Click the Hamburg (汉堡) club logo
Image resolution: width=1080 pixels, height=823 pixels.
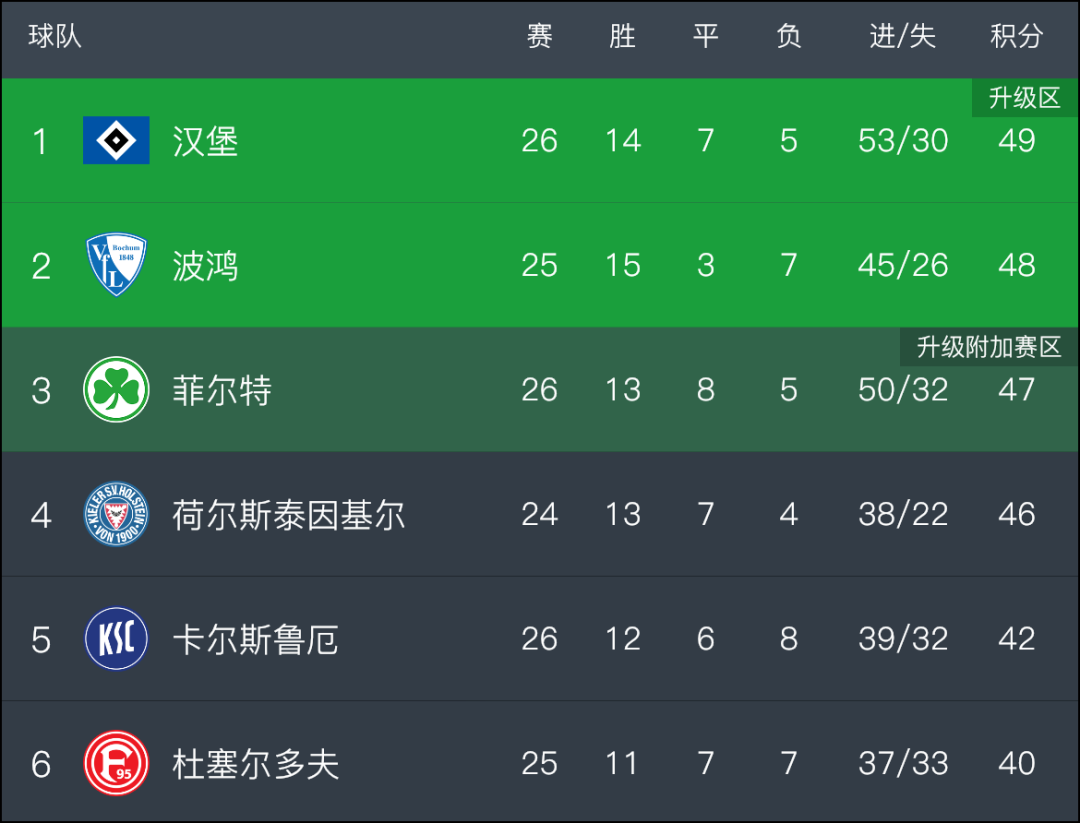coord(116,140)
